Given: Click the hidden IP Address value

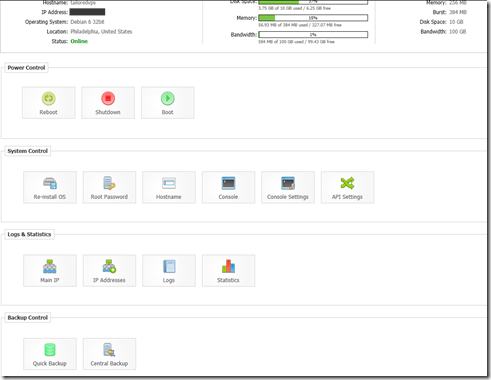Looking at the screenshot, I should click(x=87, y=12).
